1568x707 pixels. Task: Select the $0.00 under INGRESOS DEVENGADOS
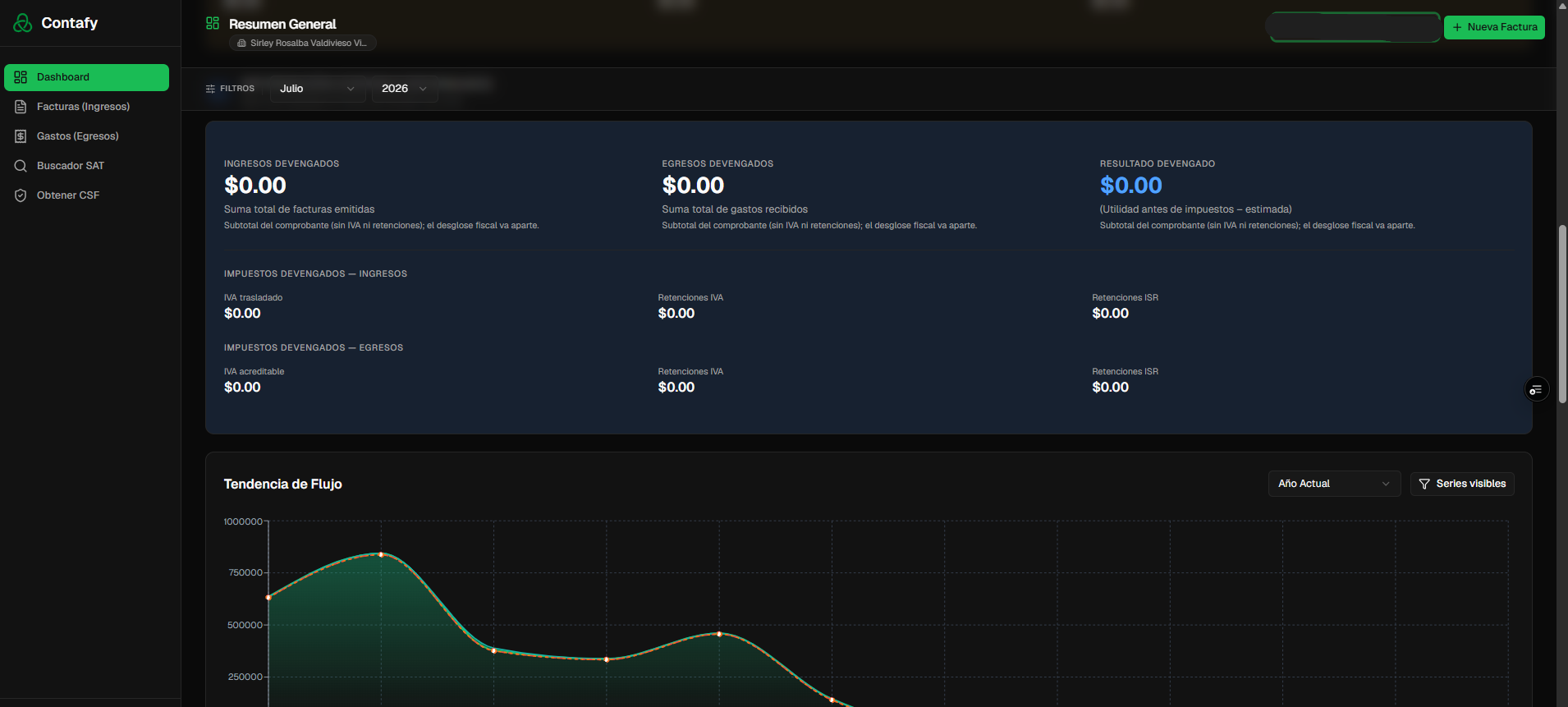click(x=255, y=186)
